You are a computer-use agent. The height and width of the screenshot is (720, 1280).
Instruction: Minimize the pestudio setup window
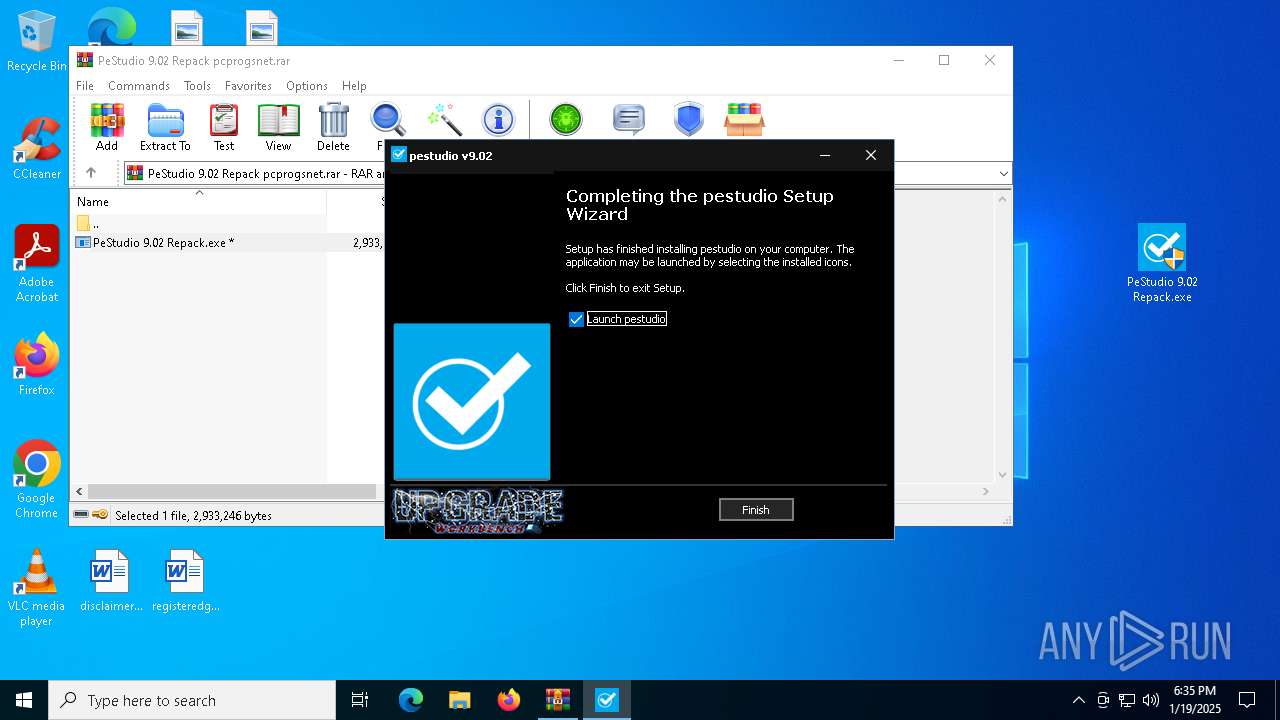(825, 155)
